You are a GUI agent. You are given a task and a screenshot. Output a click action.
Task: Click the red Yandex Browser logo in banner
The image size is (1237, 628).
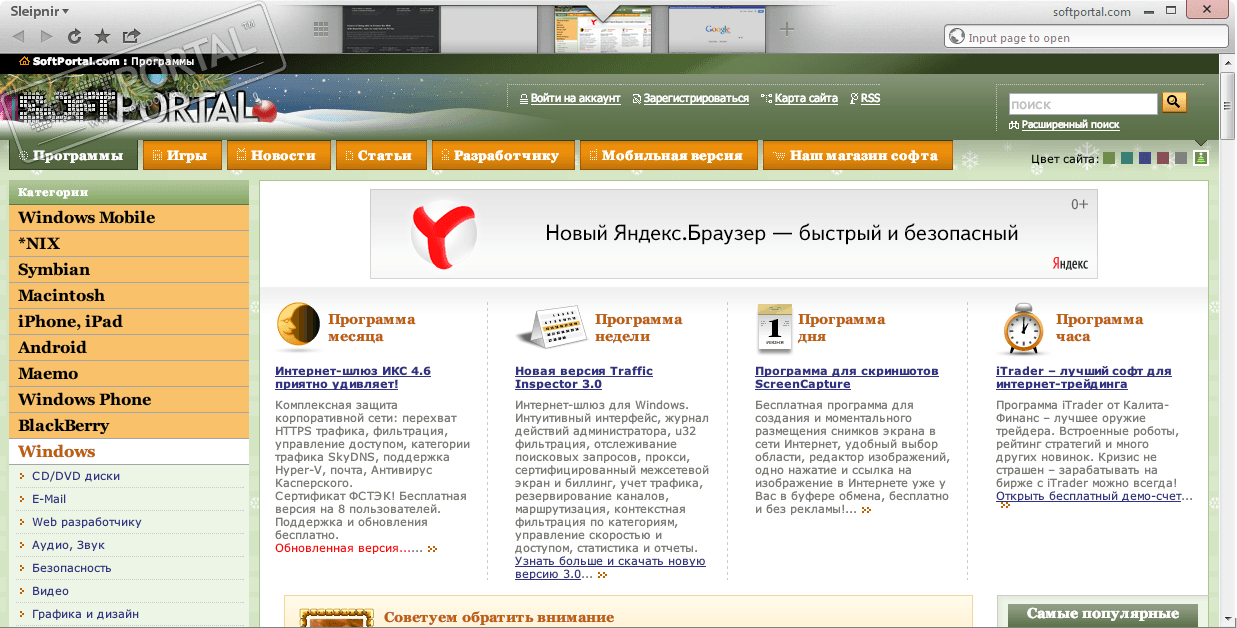(x=445, y=234)
